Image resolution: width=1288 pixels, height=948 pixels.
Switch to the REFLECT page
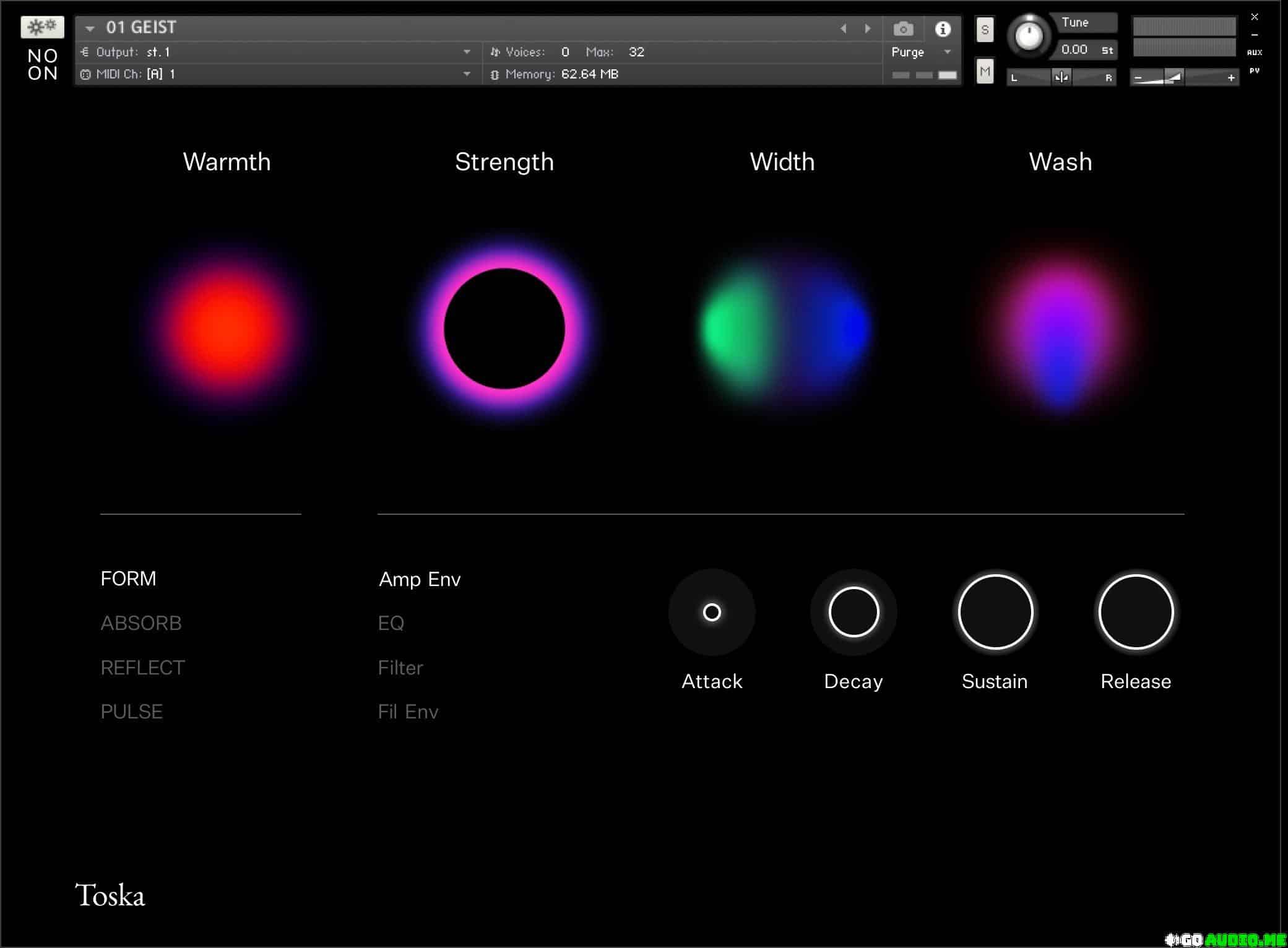pos(142,668)
